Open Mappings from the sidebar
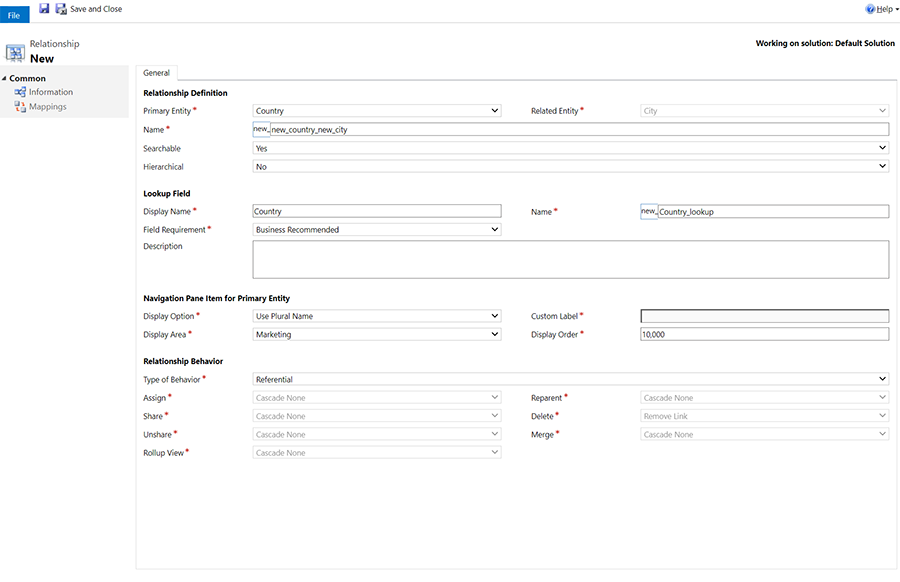 point(50,104)
